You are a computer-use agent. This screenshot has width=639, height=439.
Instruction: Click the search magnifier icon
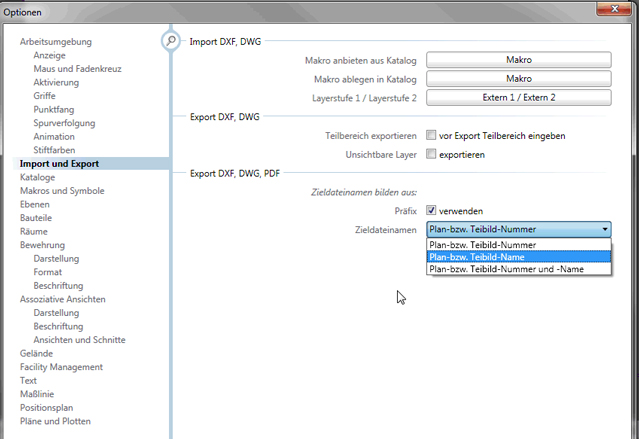point(171,41)
